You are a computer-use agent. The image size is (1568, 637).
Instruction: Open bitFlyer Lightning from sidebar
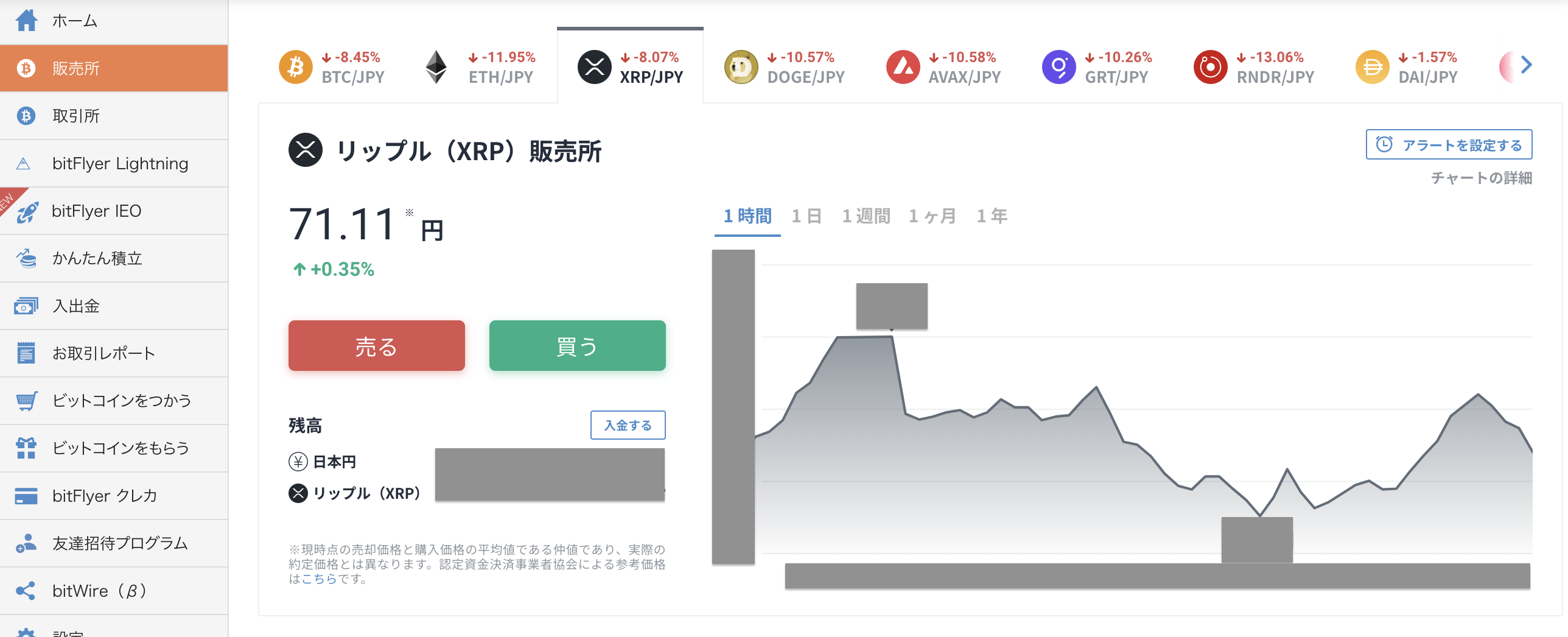[120, 163]
